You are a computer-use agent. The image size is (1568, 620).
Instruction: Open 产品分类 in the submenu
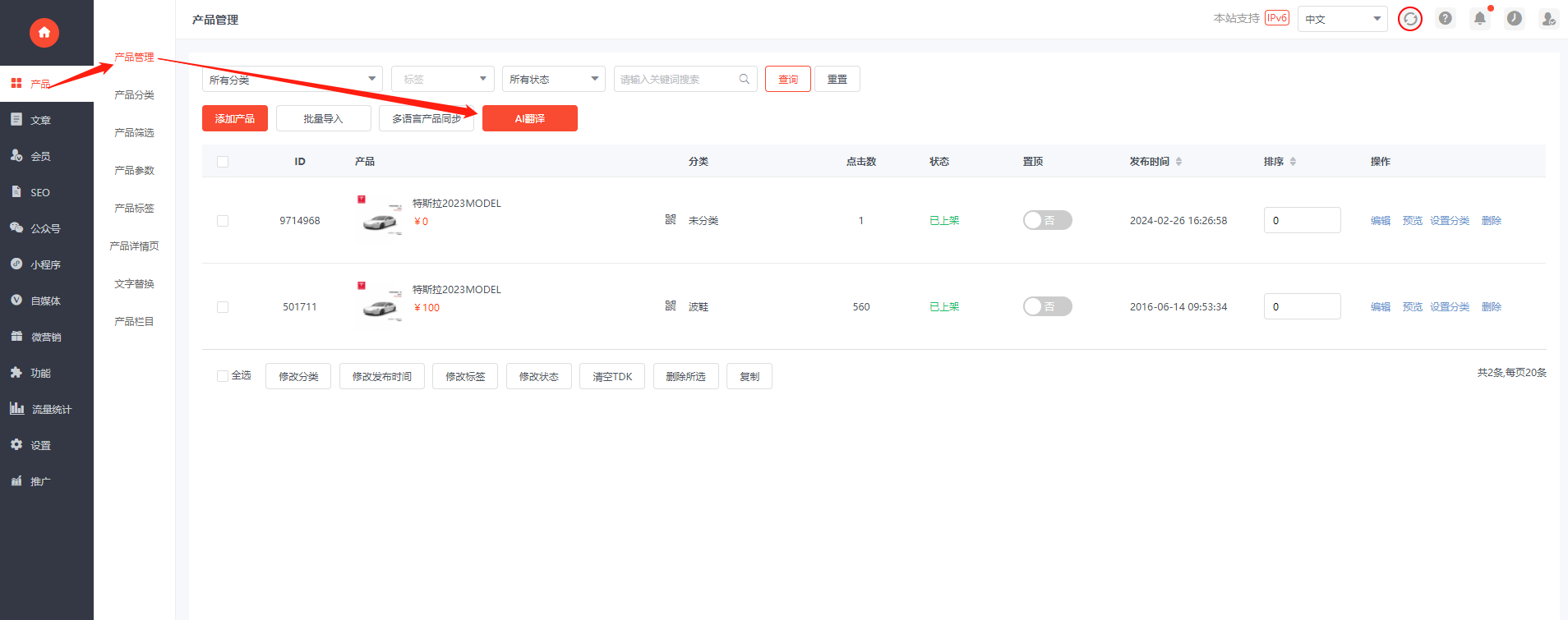pyautogui.click(x=134, y=95)
